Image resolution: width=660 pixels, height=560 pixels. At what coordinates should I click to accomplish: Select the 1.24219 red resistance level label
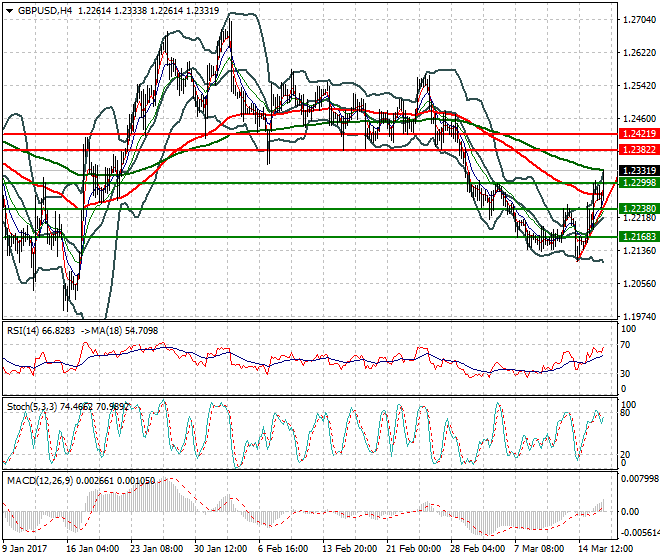coord(639,134)
